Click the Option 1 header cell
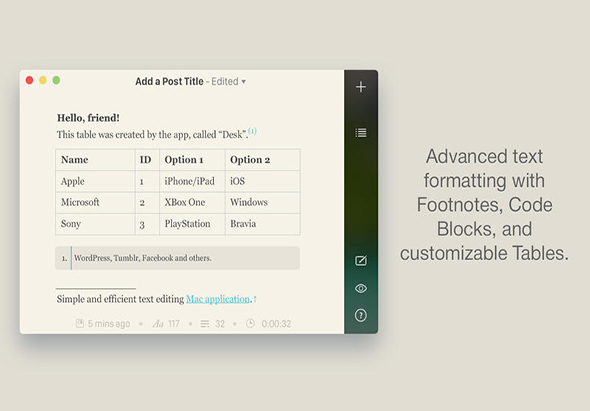 (x=192, y=160)
